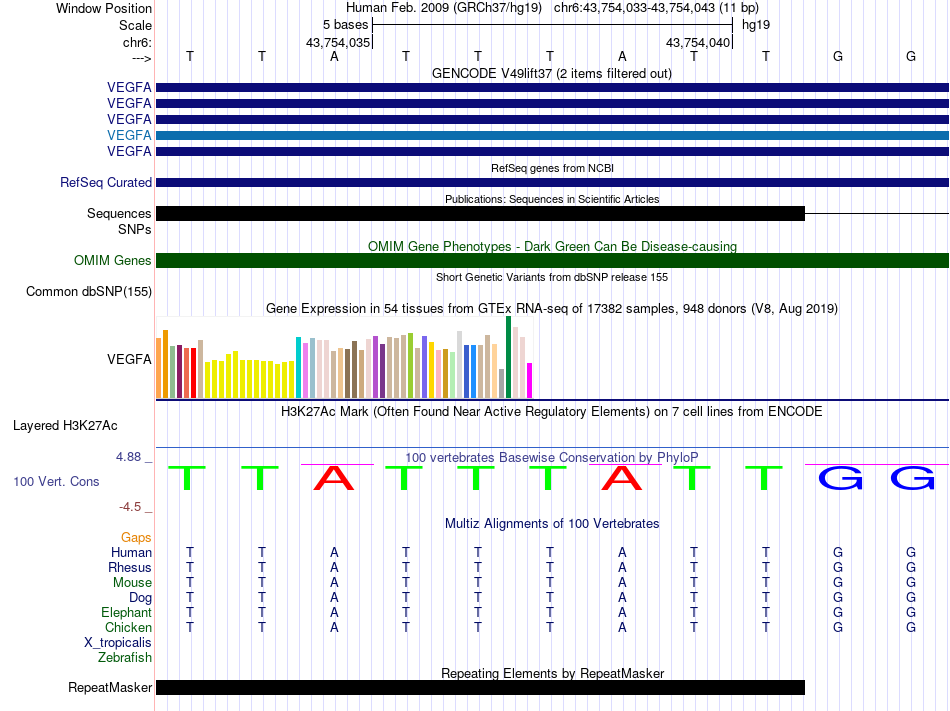The height and width of the screenshot is (711, 950).
Task: Click the Elephant species label
Action: click(126, 612)
